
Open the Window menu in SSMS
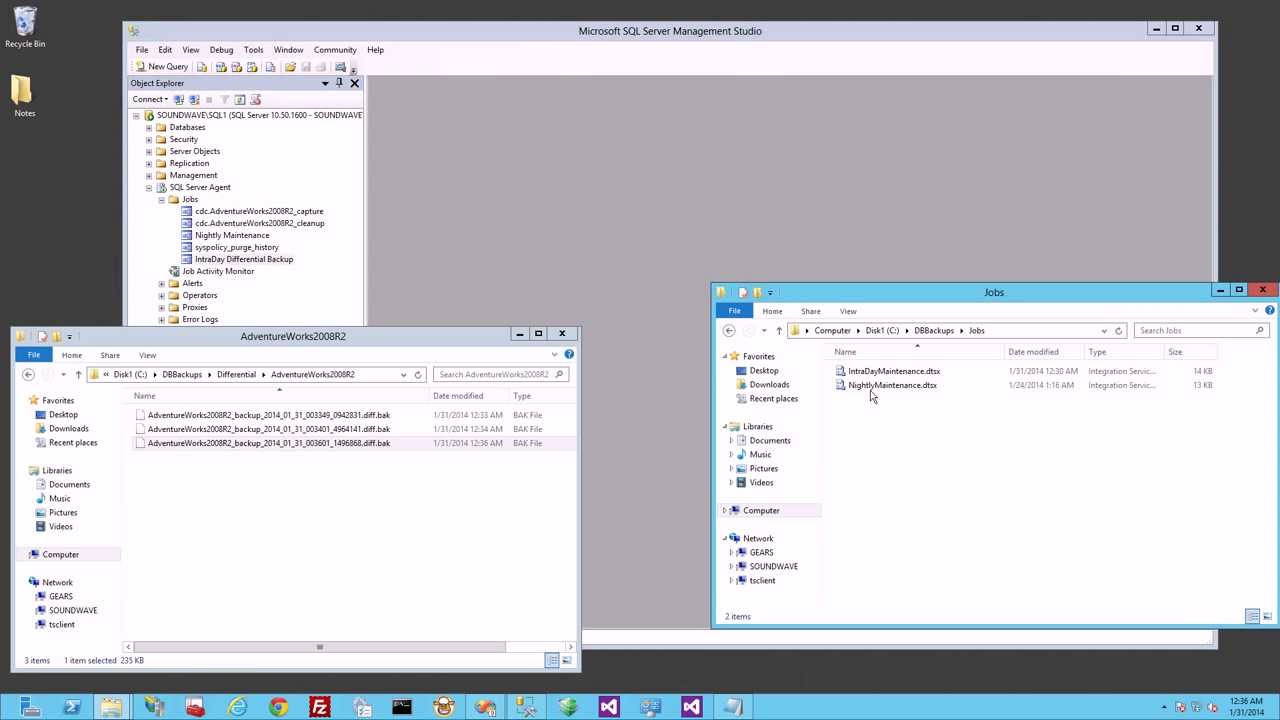click(288, 50)
